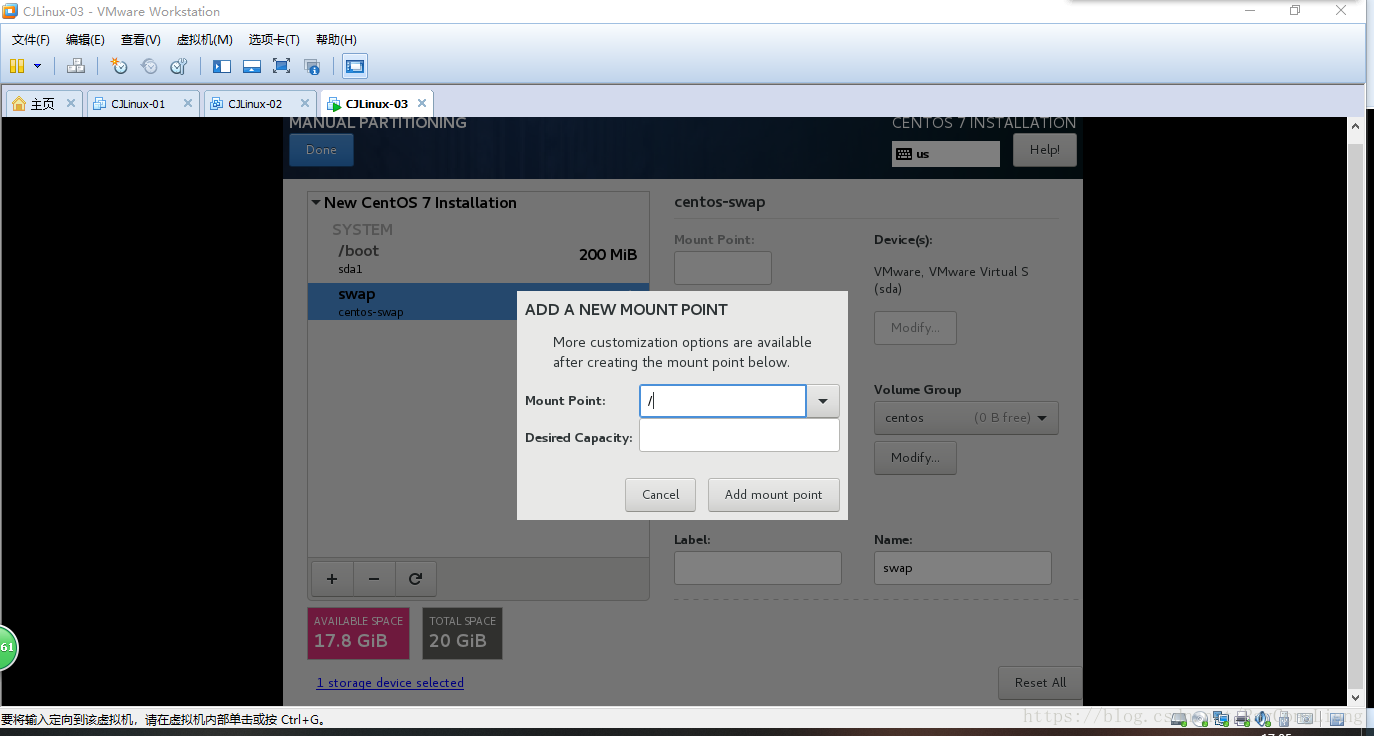Screen dimensions: 1374x736
Task: Click the CD/DVD status bar icon
Action: (x=1200, y=718)
